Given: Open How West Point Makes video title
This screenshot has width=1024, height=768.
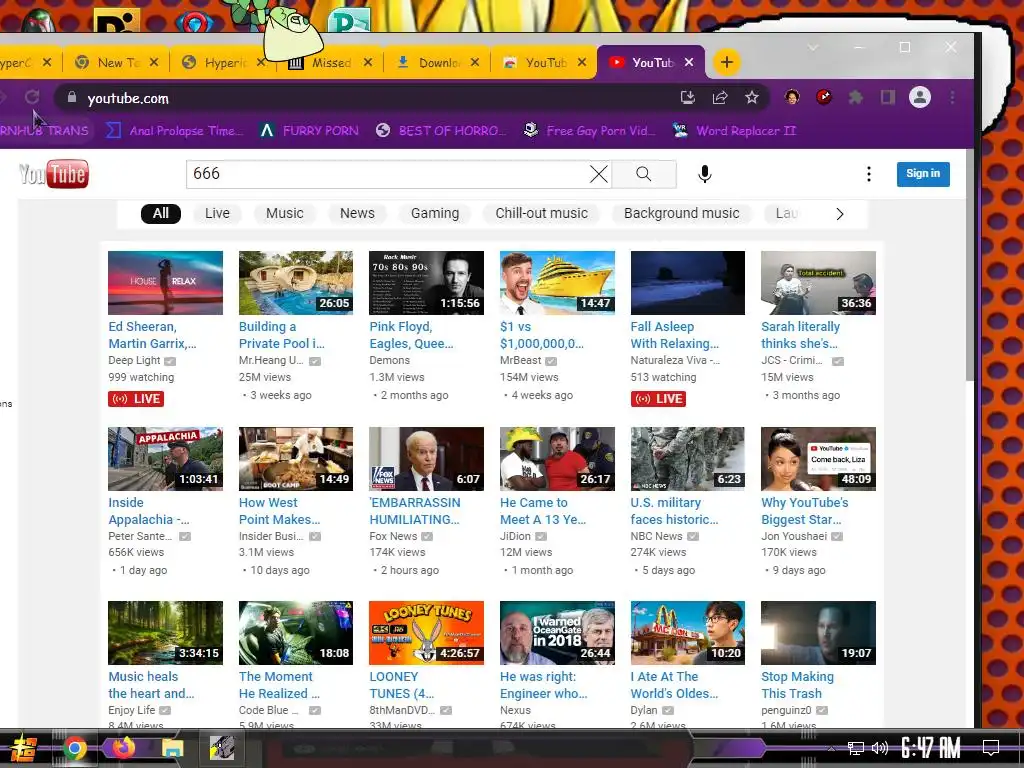Looking at the screenshot, I should tap(280, 511).
